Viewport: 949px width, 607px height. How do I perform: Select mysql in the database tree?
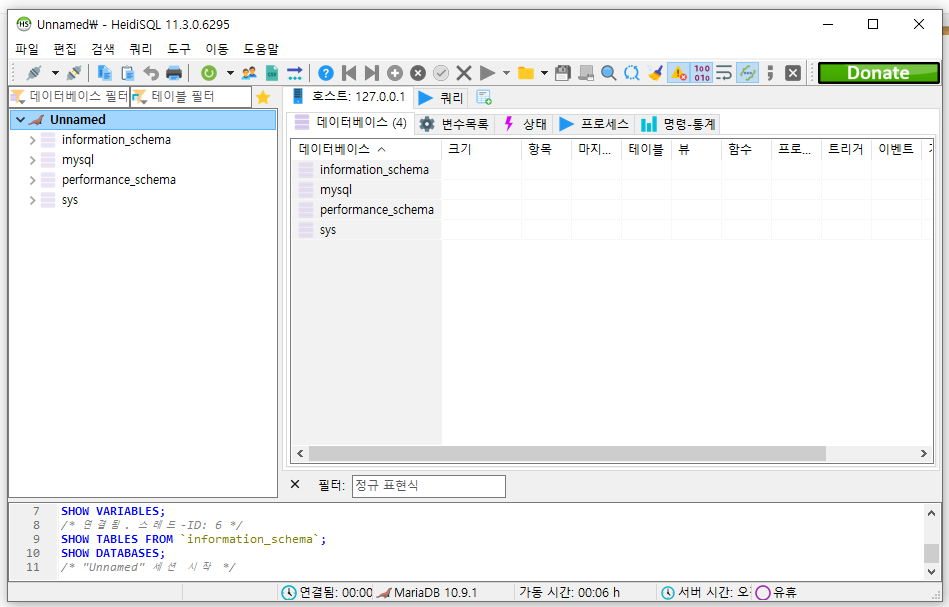pos(78,160)
